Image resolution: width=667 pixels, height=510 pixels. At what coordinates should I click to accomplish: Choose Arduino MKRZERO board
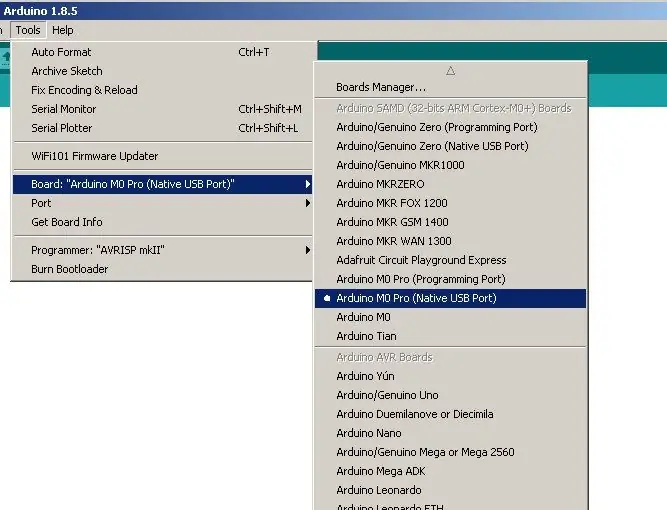[450, 184]
